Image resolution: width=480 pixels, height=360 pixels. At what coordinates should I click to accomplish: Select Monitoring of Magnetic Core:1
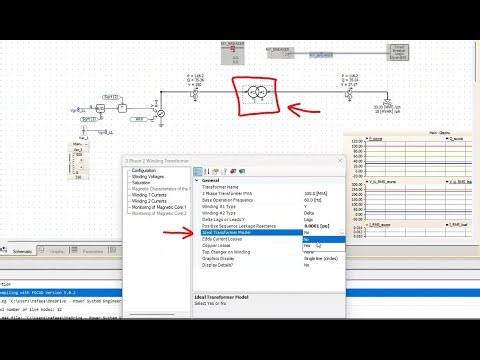tap(159, 207)
